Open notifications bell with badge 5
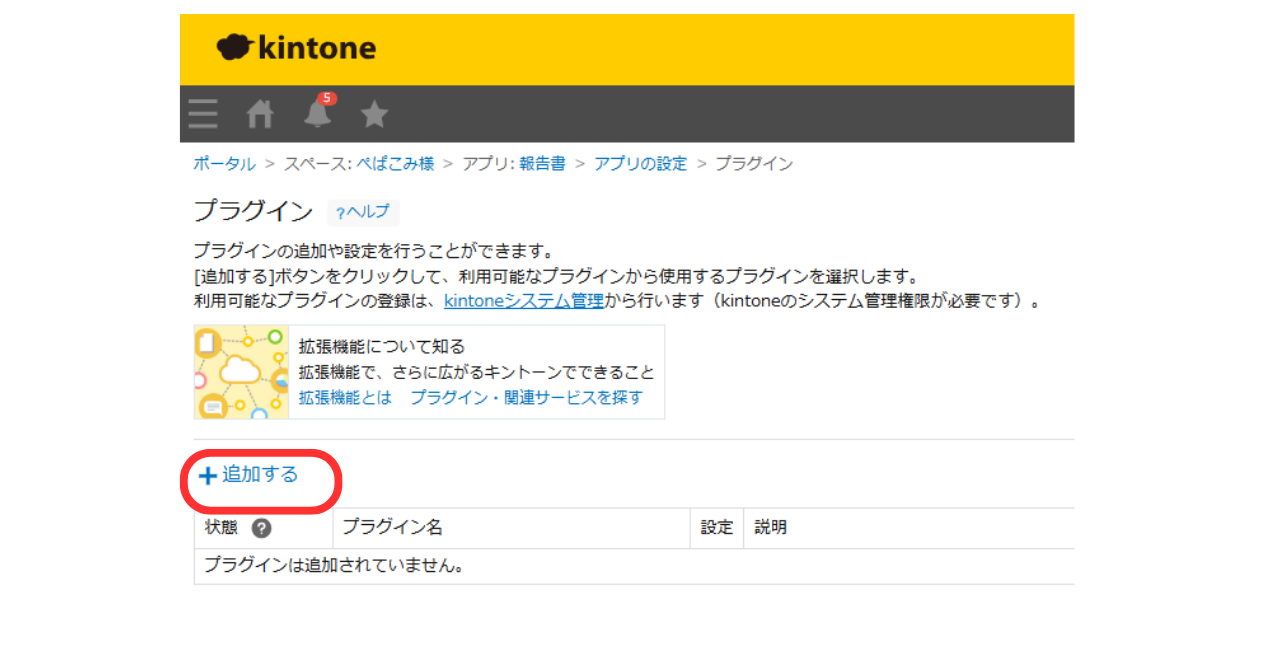The width and height of the screenshot is (1280, 670). pyautogui.click(x=319, y=111)
